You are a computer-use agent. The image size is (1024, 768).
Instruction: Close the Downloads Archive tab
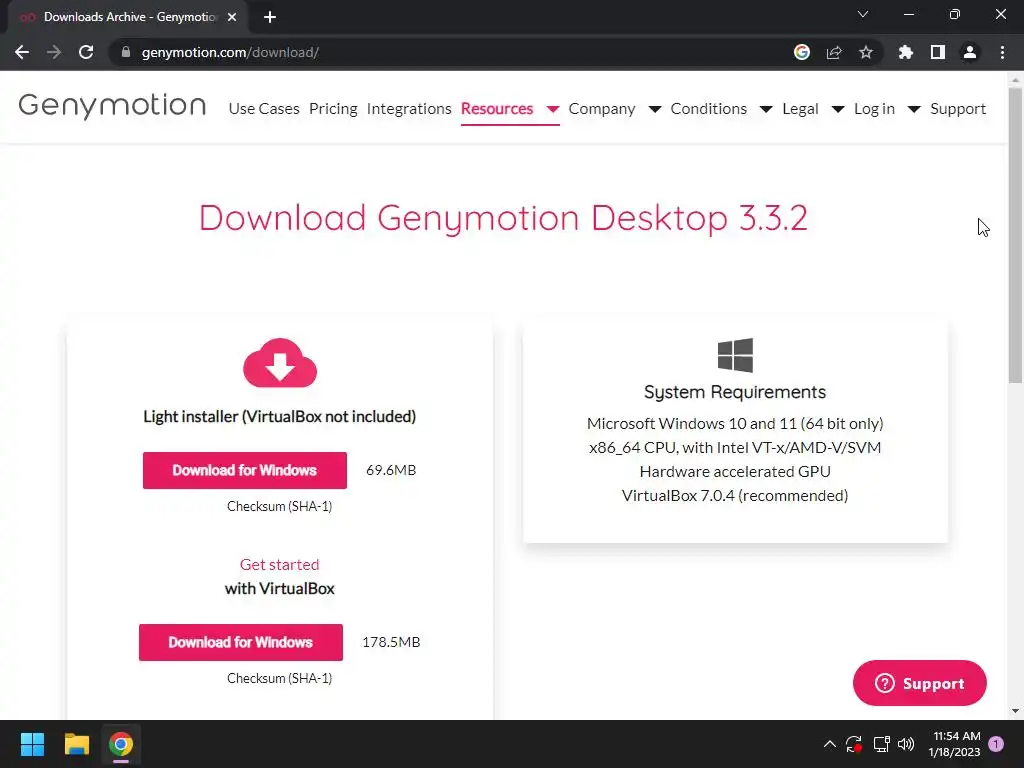pos(232,17)
